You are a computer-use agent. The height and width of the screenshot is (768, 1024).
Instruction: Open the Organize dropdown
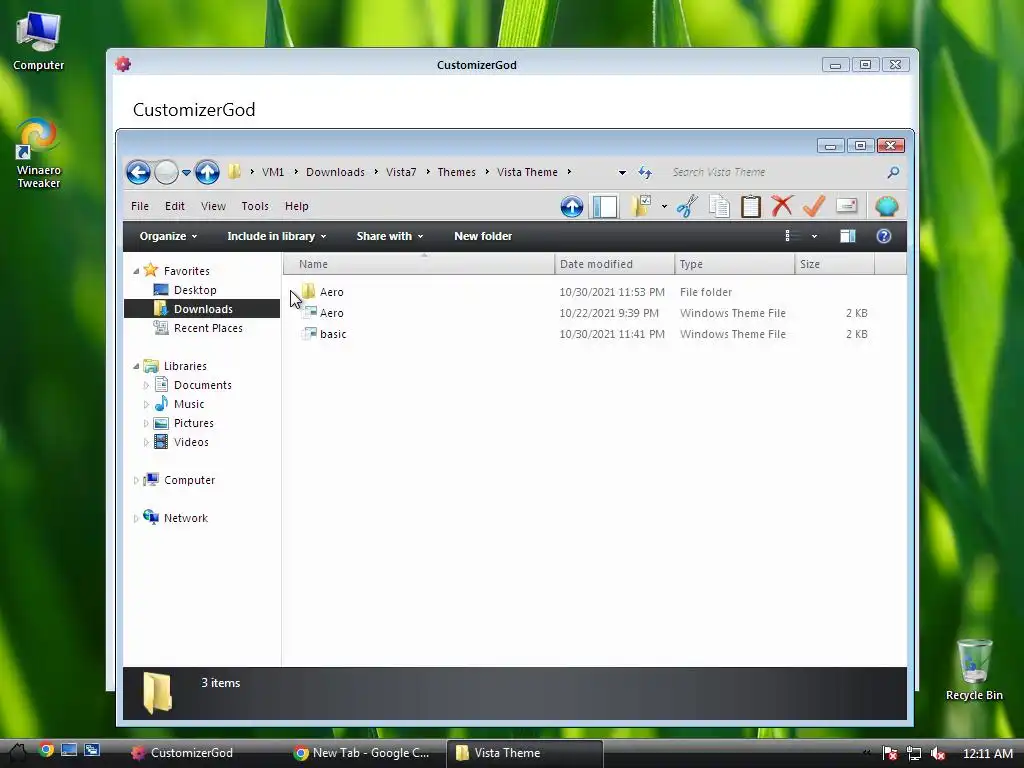point(168,236)
